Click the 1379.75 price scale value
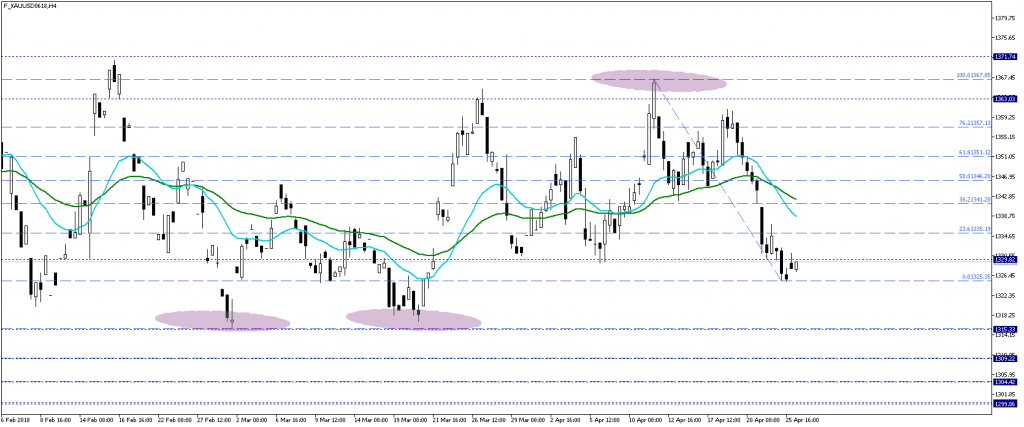1024x427 pixels. (x=1006, y=19)
